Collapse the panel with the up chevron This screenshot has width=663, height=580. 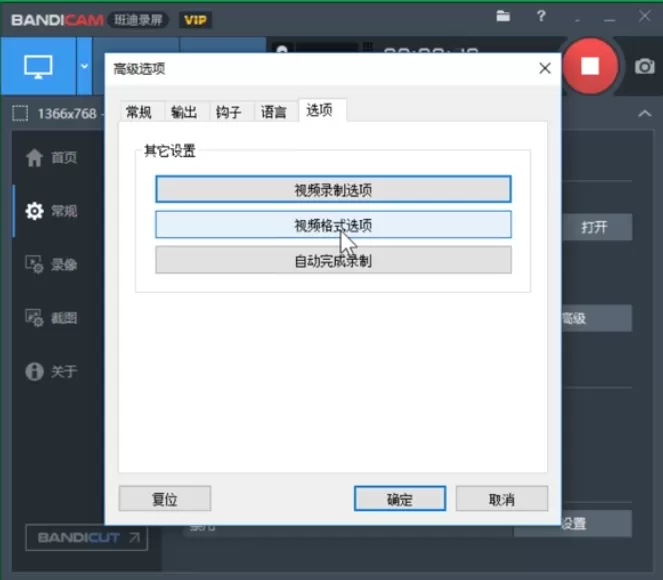click(x=644, y=113)
